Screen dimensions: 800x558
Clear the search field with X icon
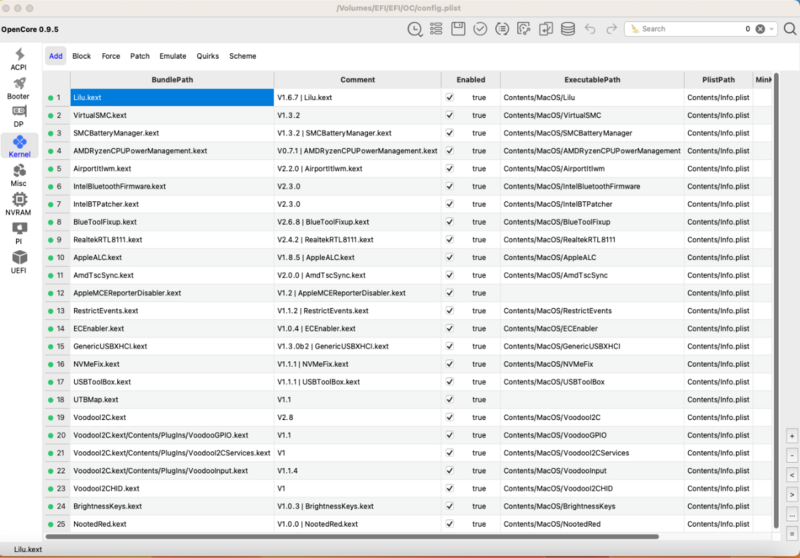point(760,29)
